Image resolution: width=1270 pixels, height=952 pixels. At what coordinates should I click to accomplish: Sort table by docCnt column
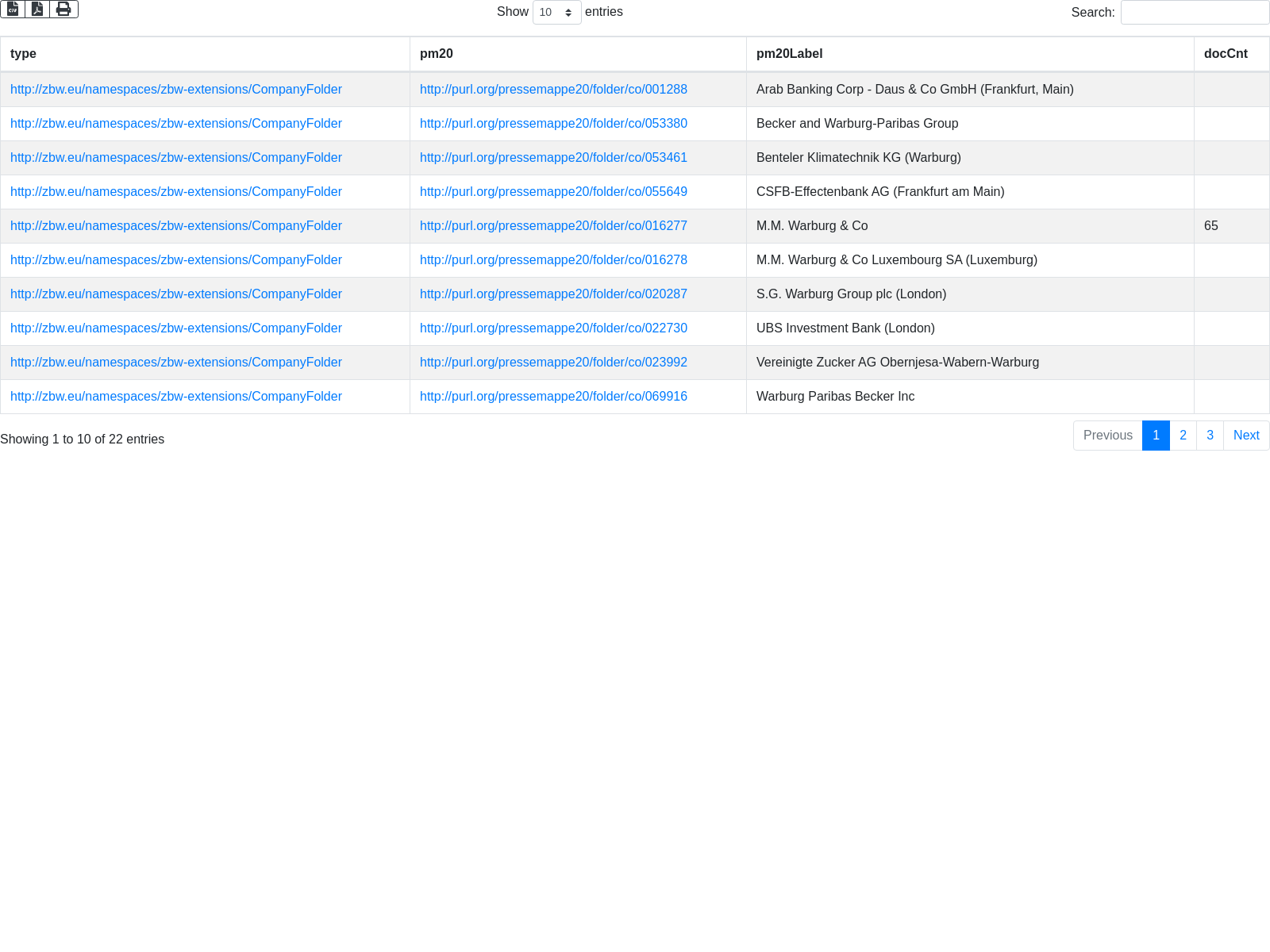[1226, 54]
